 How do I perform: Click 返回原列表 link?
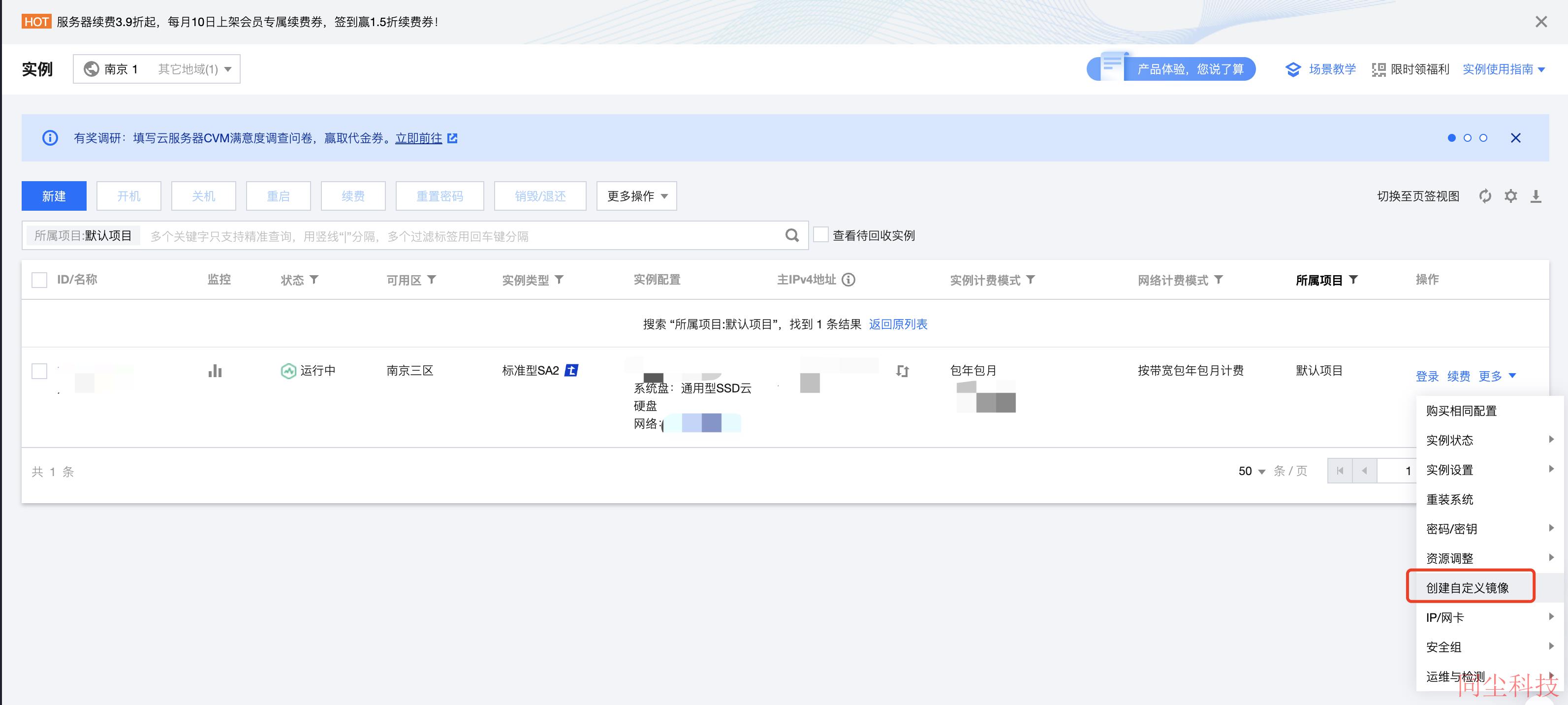click(x=899, y=324)
